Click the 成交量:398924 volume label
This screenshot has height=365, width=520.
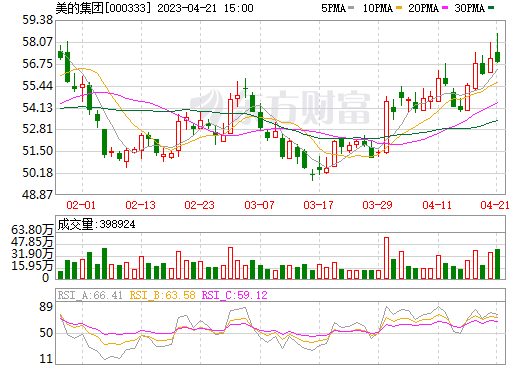(x=96, y=224)
